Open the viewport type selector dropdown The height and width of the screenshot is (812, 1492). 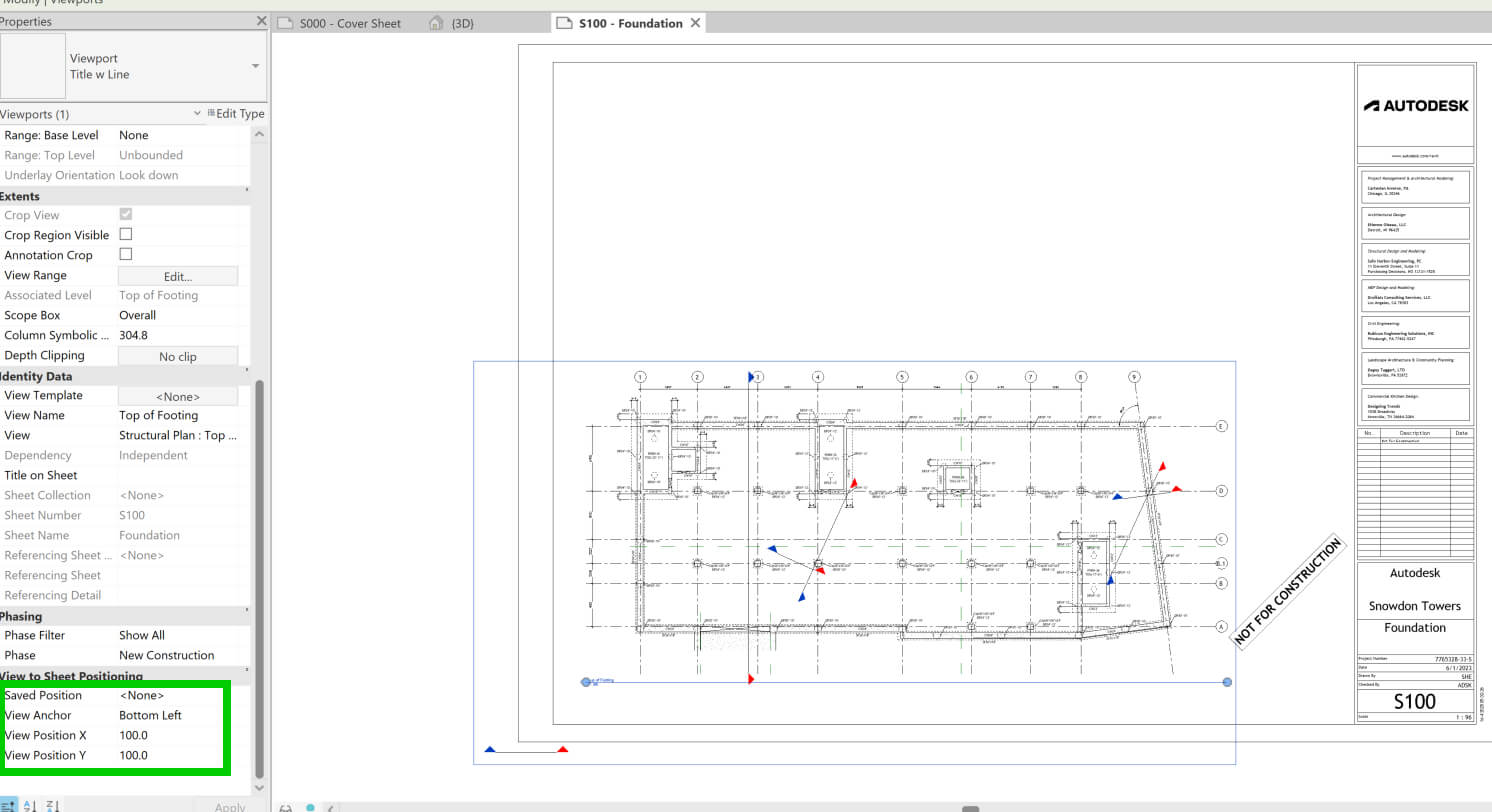[255, 67]
